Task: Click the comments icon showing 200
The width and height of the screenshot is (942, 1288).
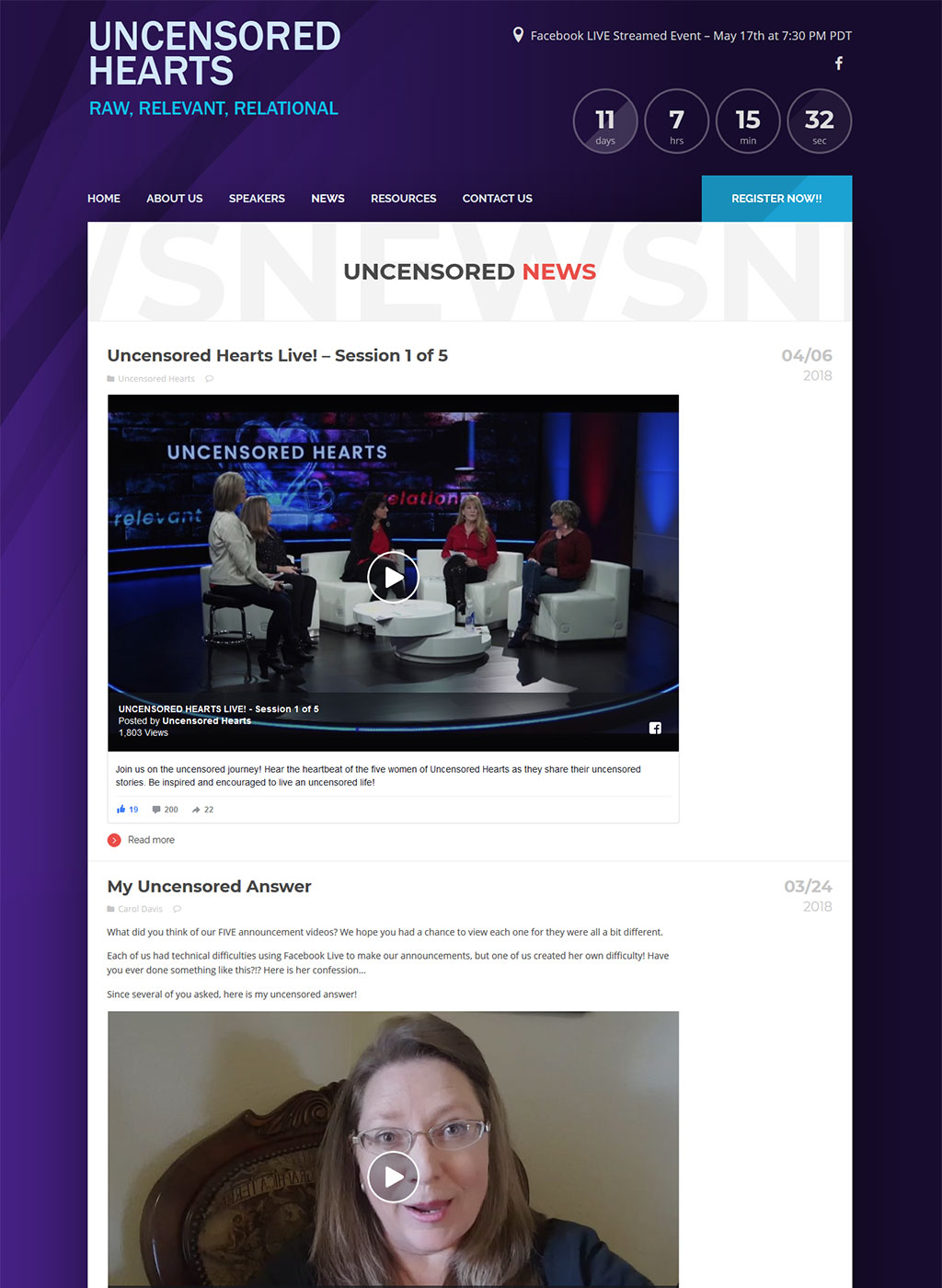Action: point(156,810)
